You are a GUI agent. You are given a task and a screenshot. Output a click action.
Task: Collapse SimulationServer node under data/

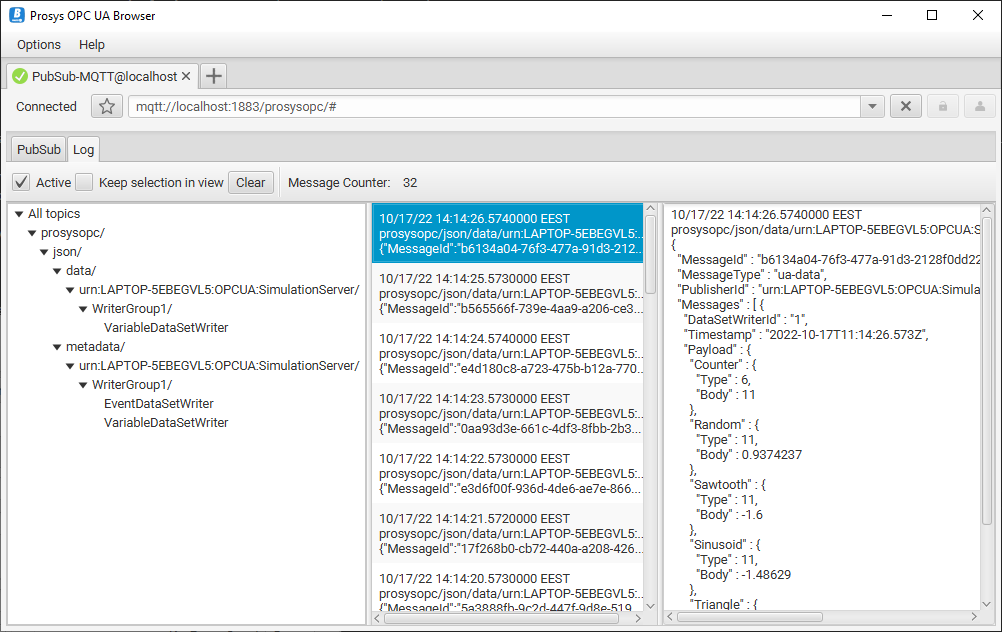coord(70,290)
